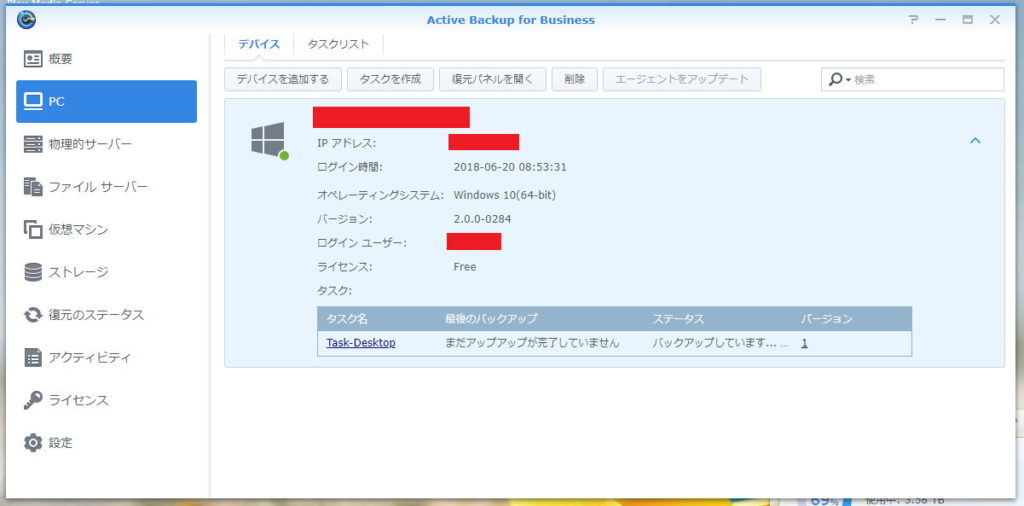Open the Task-Desktop task link
This screenshot has height=506, width=1024.
click(x=360, y=342)
